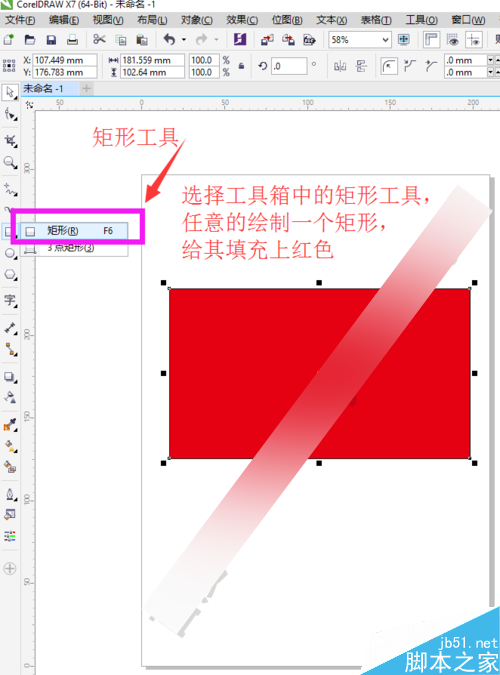Toggle the lock ratio padlock

pyautogui.click(x=242, y=66)
